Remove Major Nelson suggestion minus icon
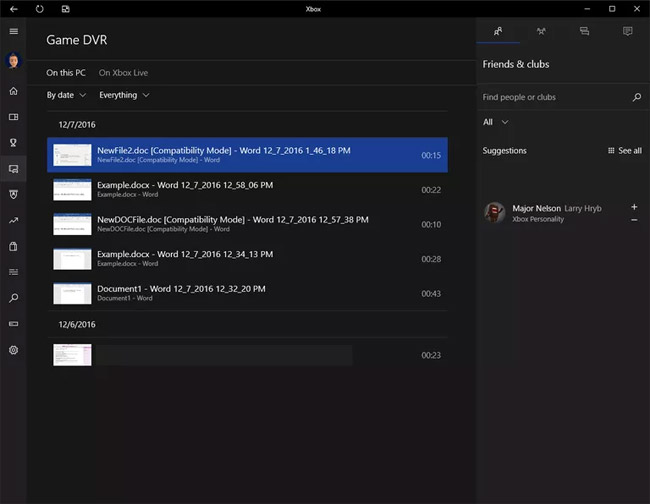 pyautogui.click(x=634, y=220)
